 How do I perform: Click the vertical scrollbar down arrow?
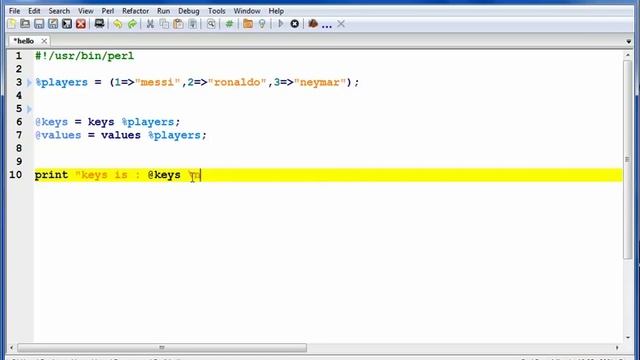[627, 338]
